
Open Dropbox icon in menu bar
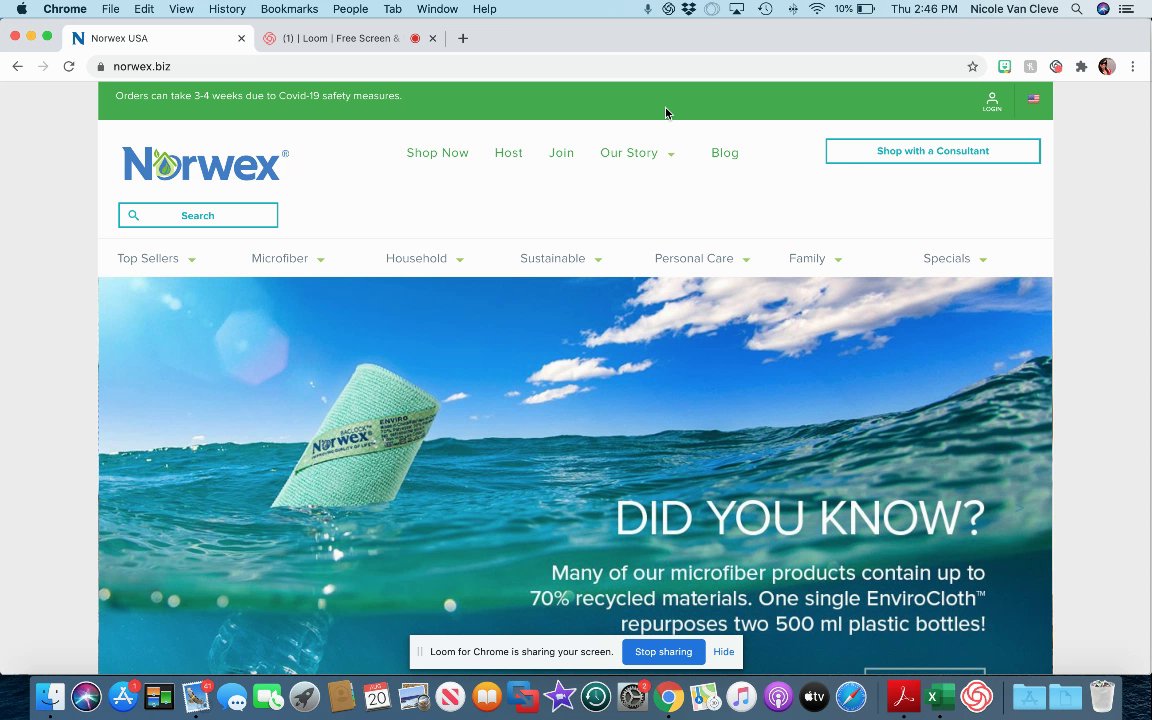point(689,9)
